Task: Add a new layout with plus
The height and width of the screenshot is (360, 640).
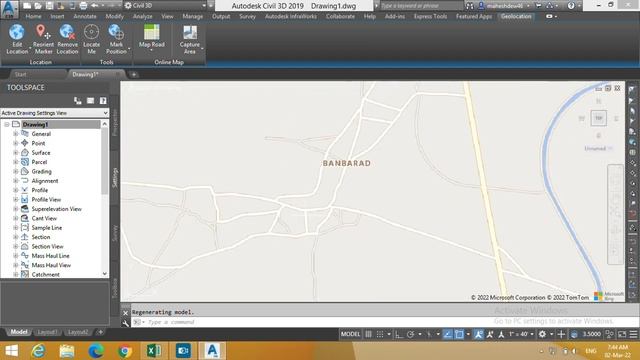Action: tap(100, 332)
